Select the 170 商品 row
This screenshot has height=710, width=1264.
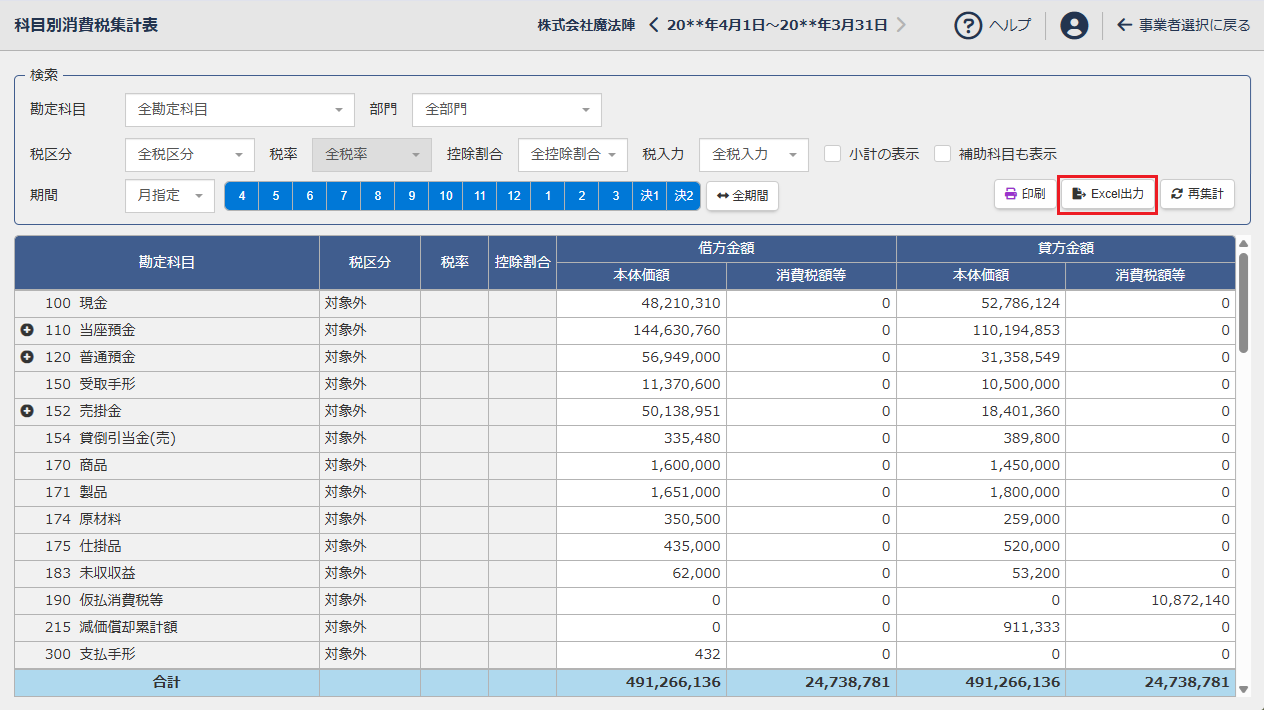pyautogui.click(x=625, y=465)
